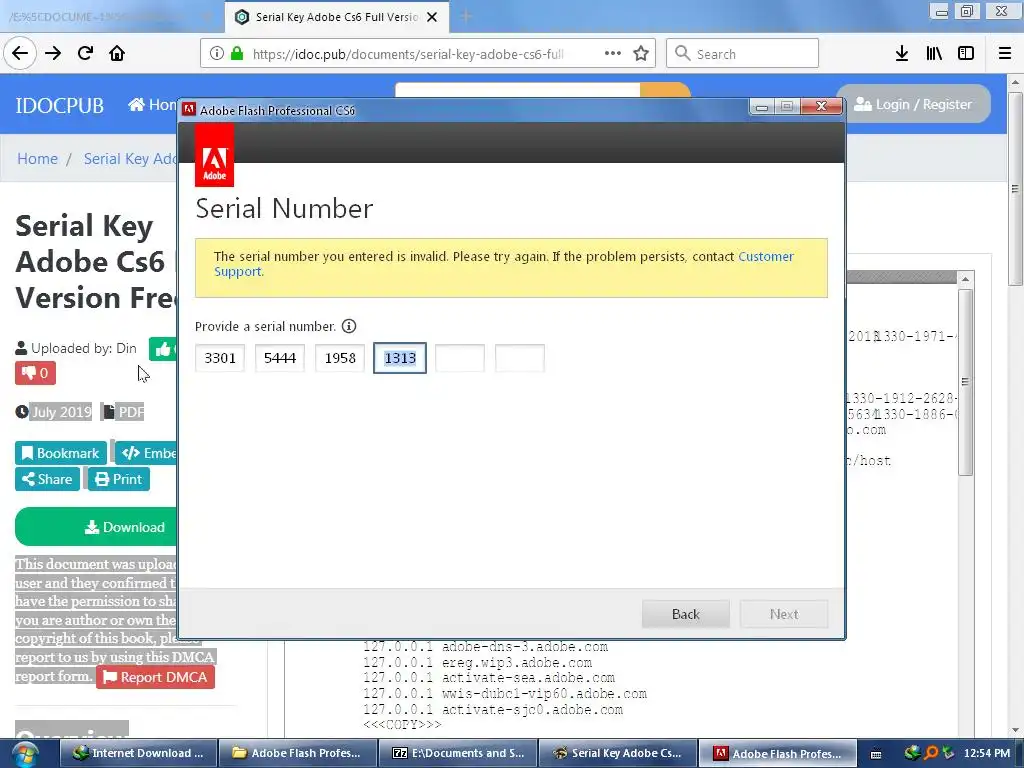Open the Firefox library icon
The height and width of the screenshot is (768, 1024).
pos(934,54)
